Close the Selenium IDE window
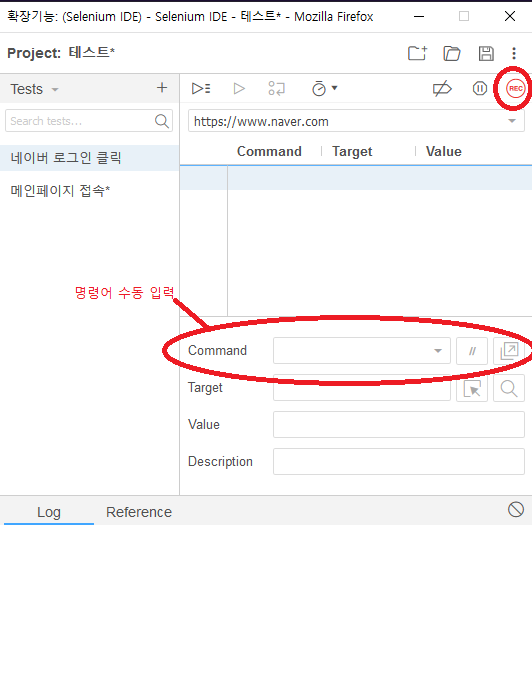This screenshot has height=685, width=532. tap(510, 17)
